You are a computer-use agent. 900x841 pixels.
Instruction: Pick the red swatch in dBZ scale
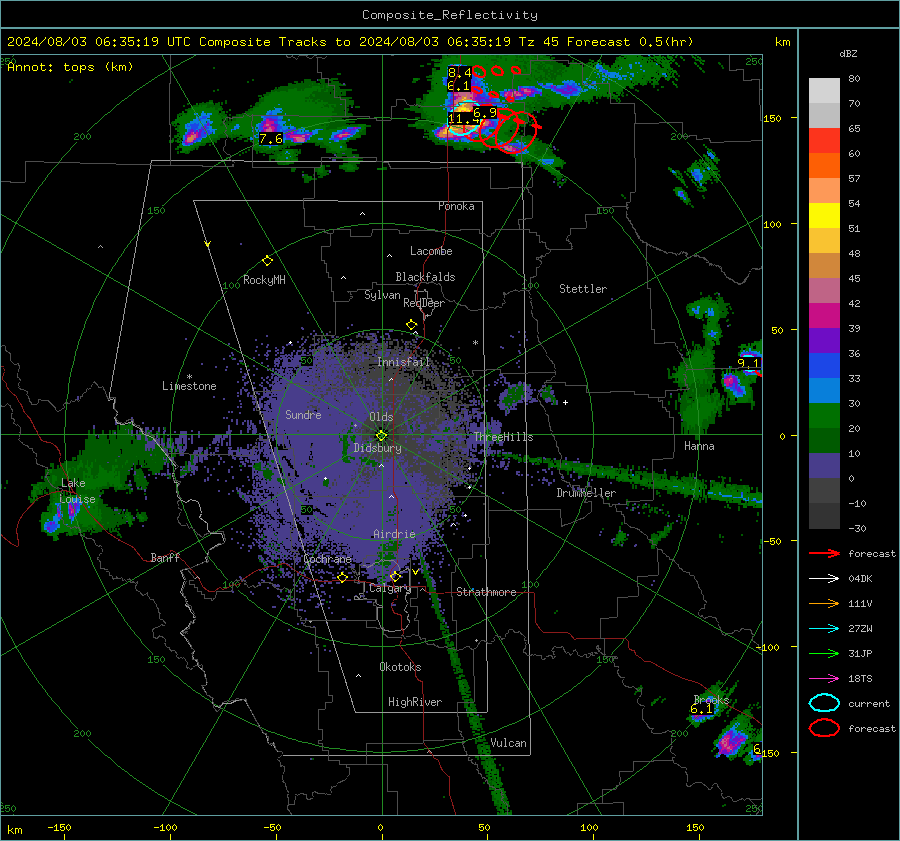coord(824,141)
